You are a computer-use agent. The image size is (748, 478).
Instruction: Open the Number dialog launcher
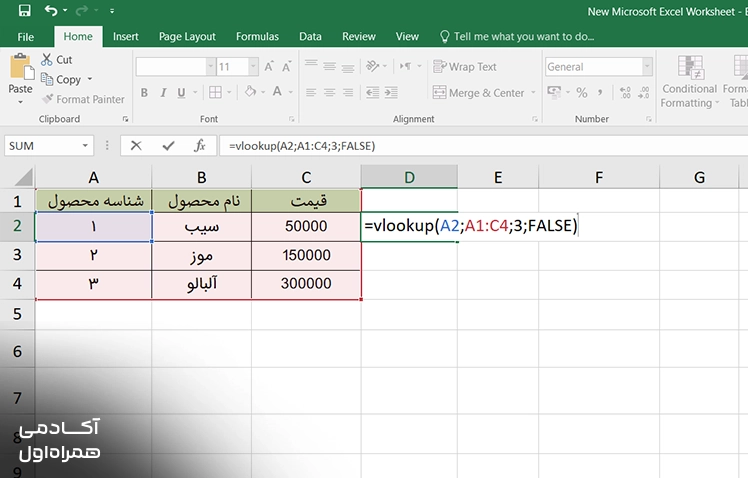[649, 119]
